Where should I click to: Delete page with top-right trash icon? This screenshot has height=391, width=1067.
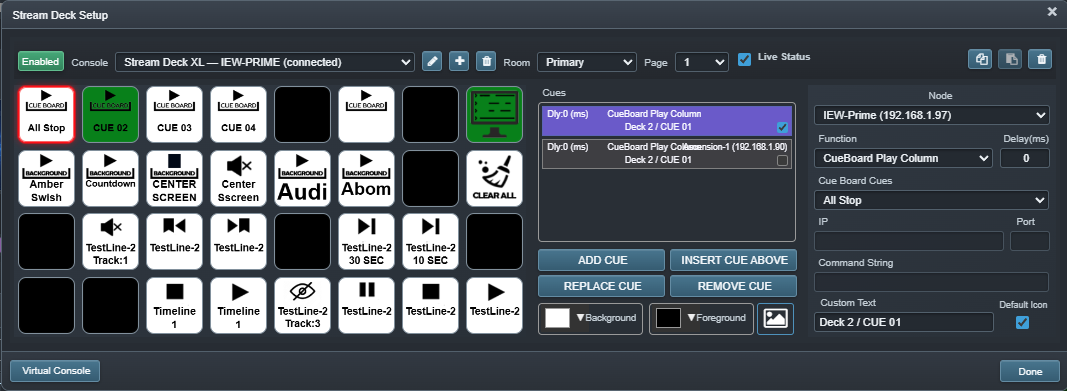[1040, 59]
